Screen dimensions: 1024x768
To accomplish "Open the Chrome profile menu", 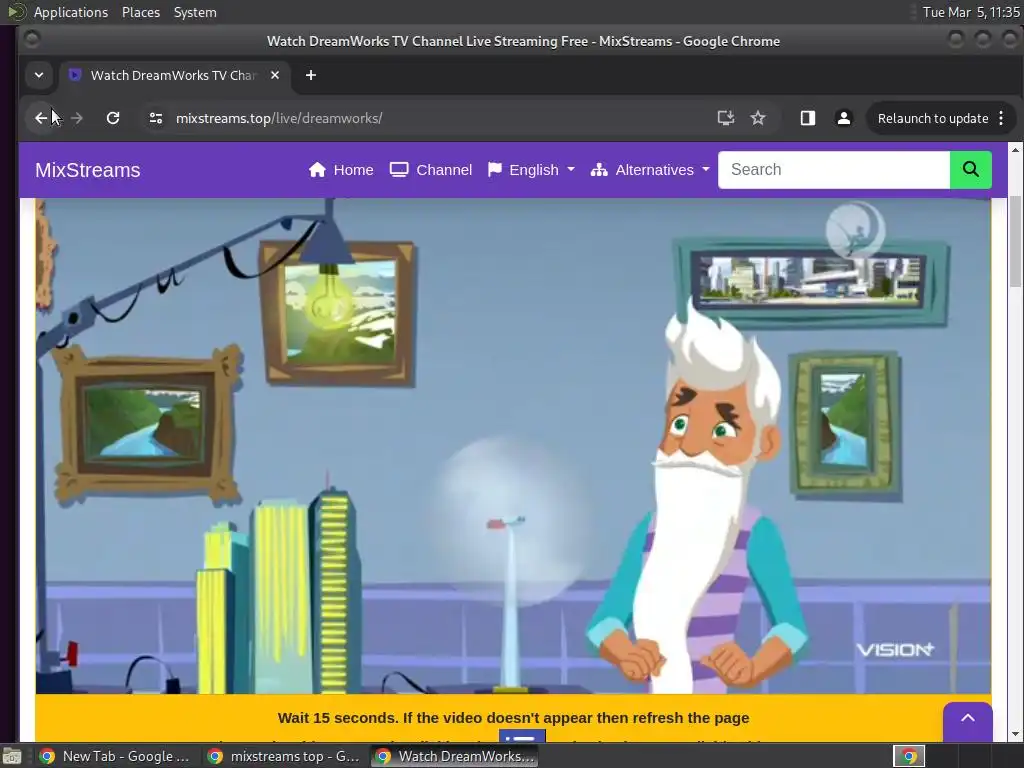I will 844,118.
